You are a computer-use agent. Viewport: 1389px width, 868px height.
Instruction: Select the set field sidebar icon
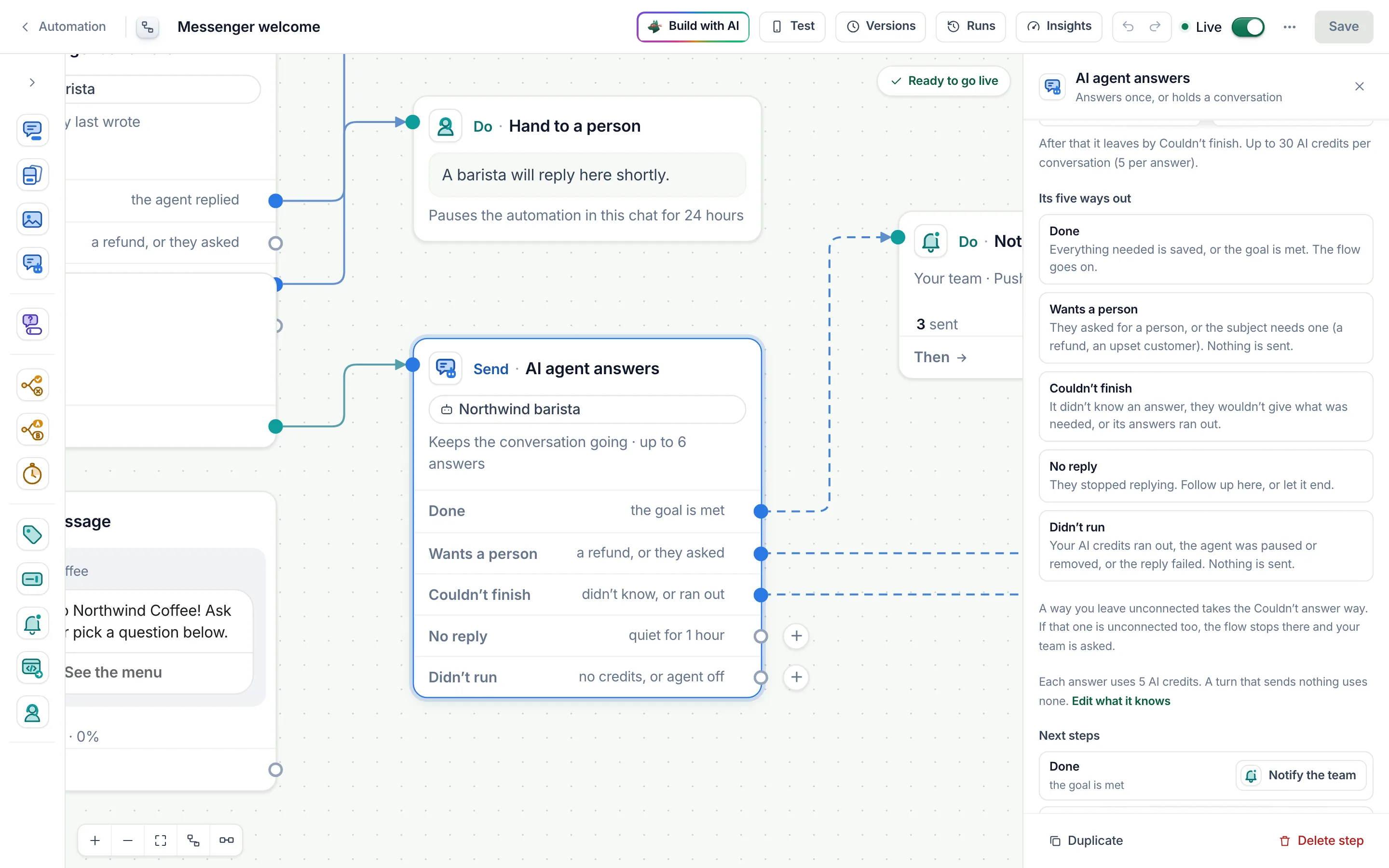pyautogui.click(x=32, y=579)
